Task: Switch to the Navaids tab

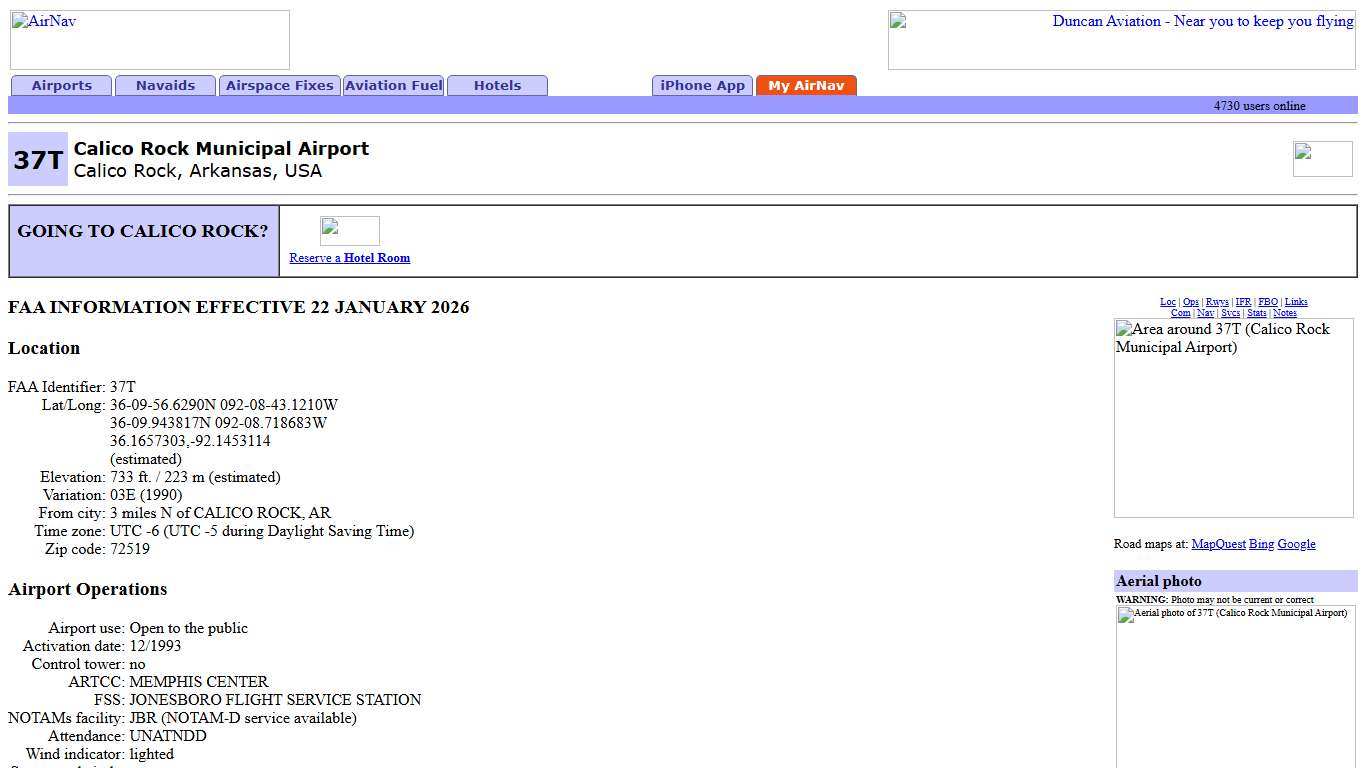Action: (166, 86)
